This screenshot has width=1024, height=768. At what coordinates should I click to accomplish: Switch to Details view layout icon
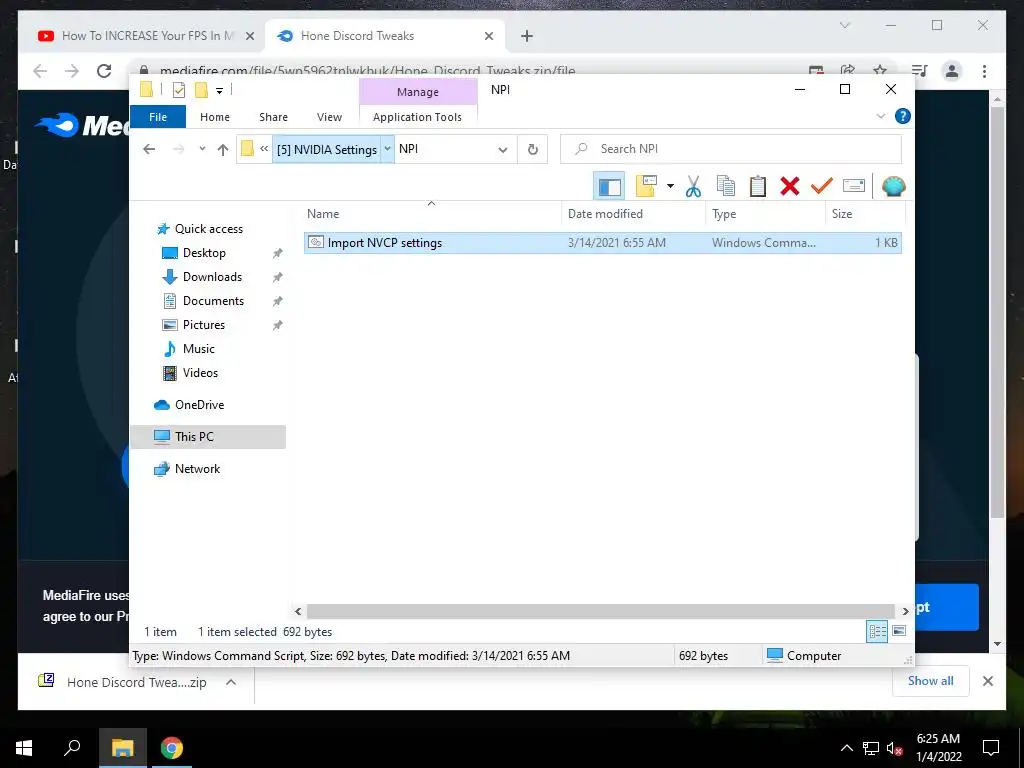point(877,632)
